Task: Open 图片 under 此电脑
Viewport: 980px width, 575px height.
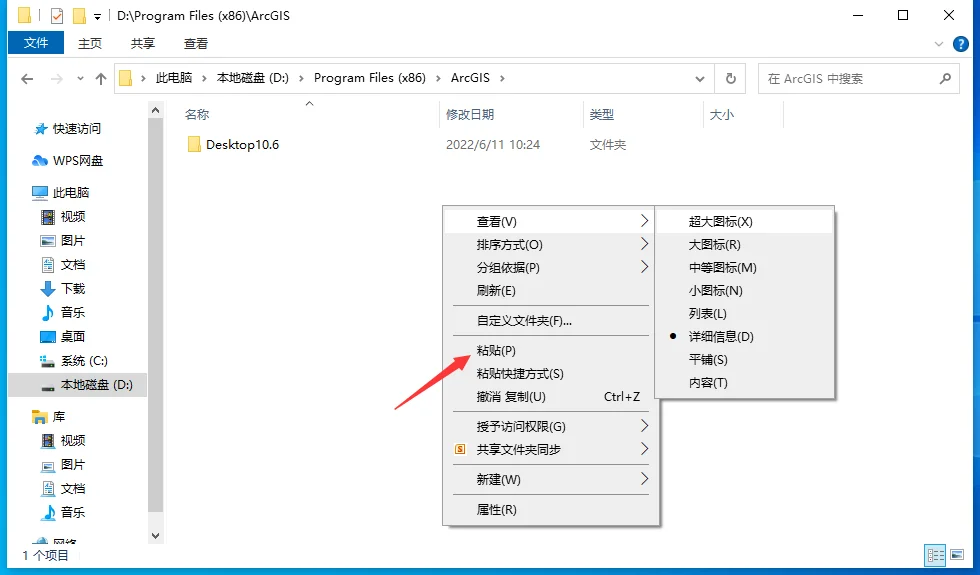Action: click(x=63, y=241)
